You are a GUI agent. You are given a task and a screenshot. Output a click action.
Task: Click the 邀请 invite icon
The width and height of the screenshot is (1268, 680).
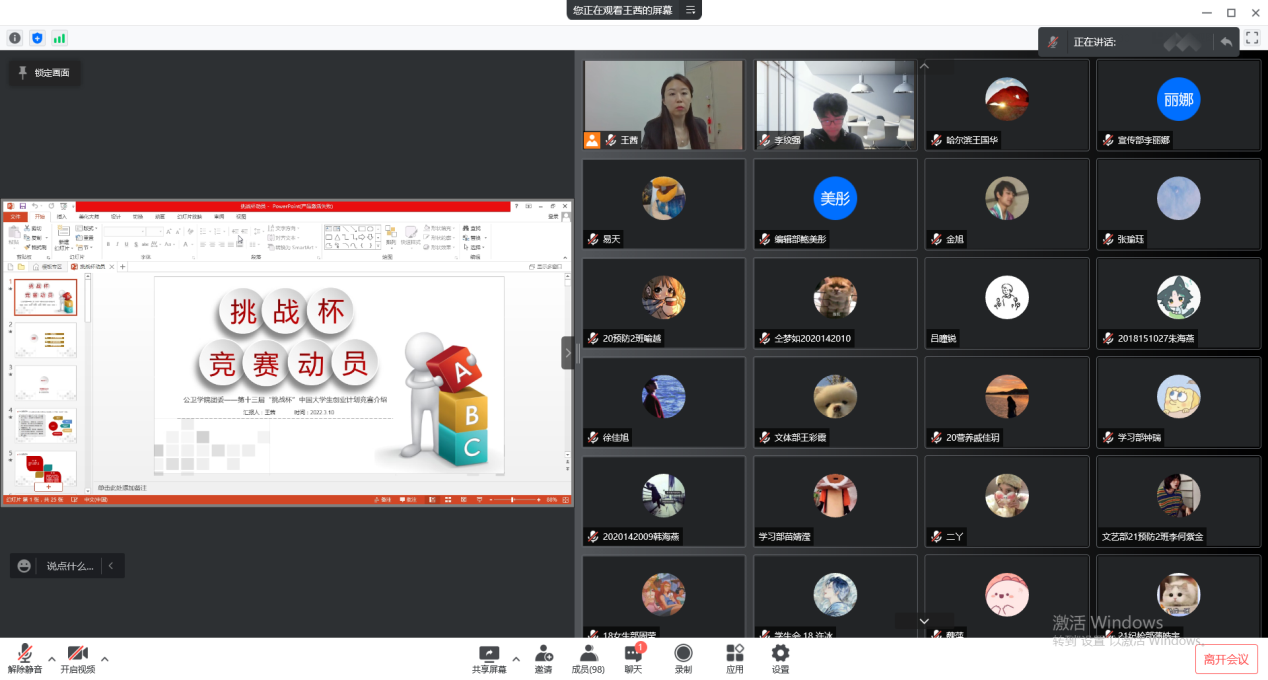click(x=543, y=658)
